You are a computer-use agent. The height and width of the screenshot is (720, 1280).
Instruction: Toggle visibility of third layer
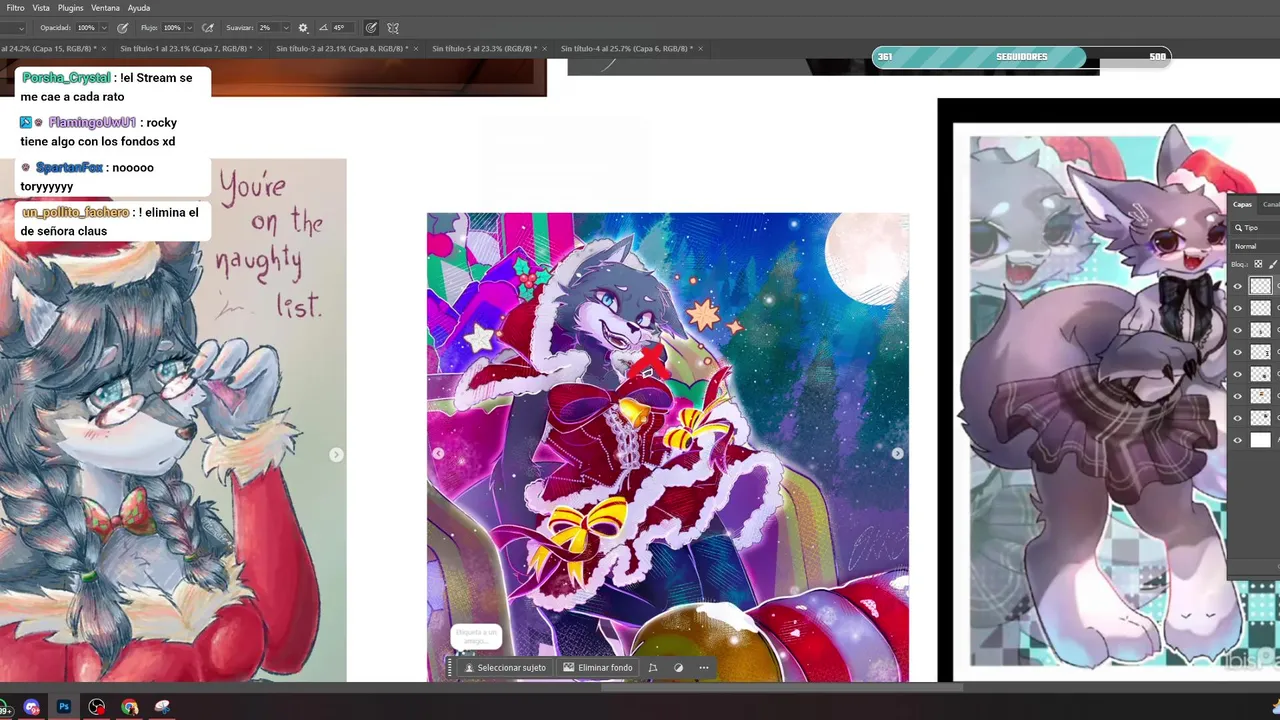(x=1237, y=330)
